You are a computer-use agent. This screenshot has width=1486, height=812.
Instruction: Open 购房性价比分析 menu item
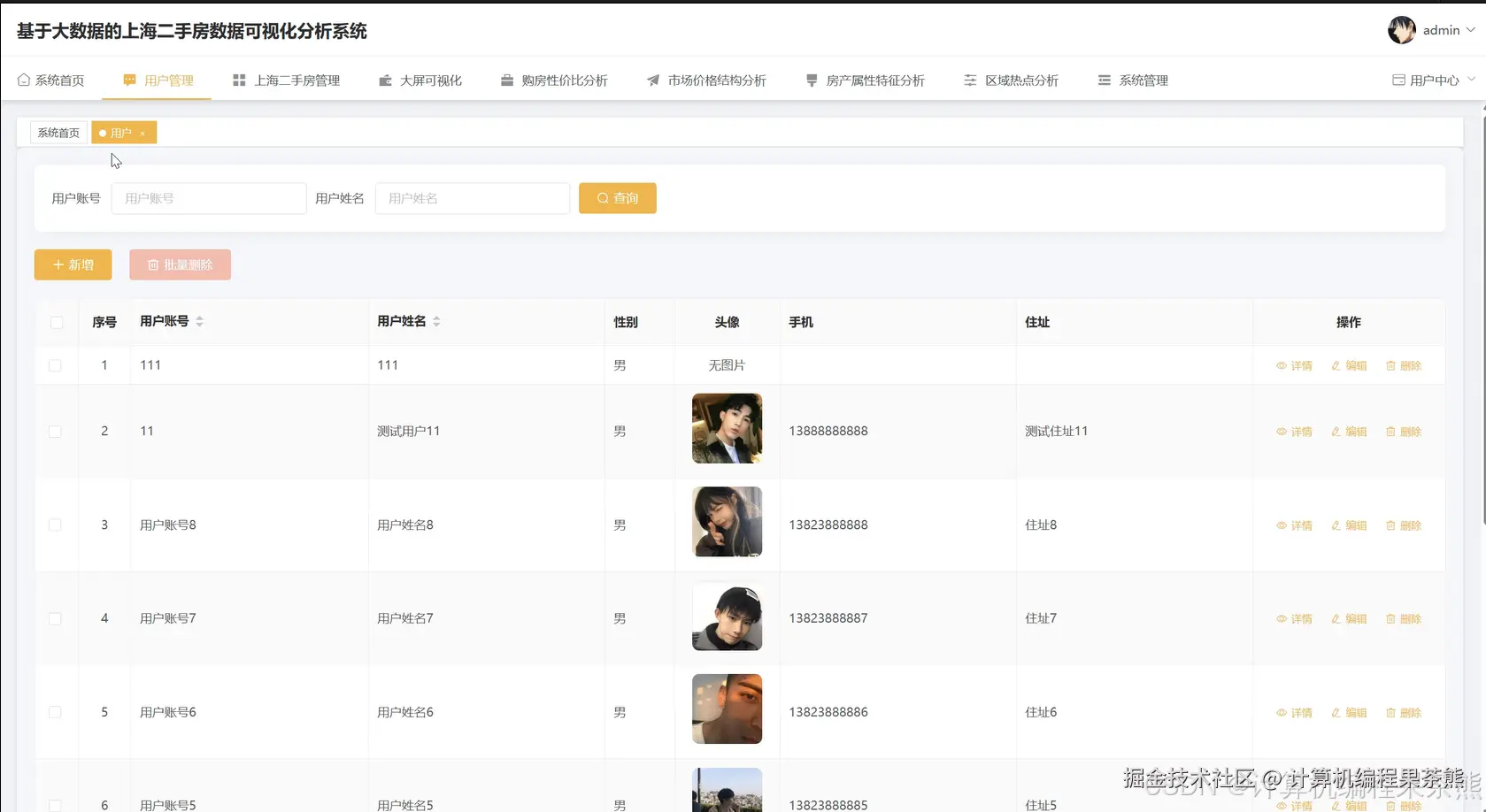click(x=554, y=80)
